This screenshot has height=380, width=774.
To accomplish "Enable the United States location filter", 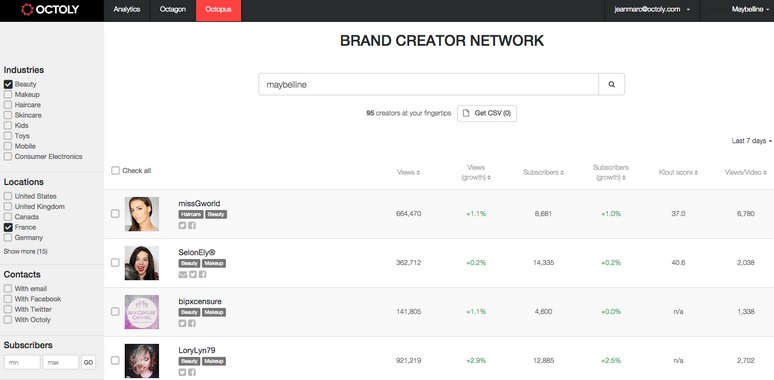I will point(8,196).
